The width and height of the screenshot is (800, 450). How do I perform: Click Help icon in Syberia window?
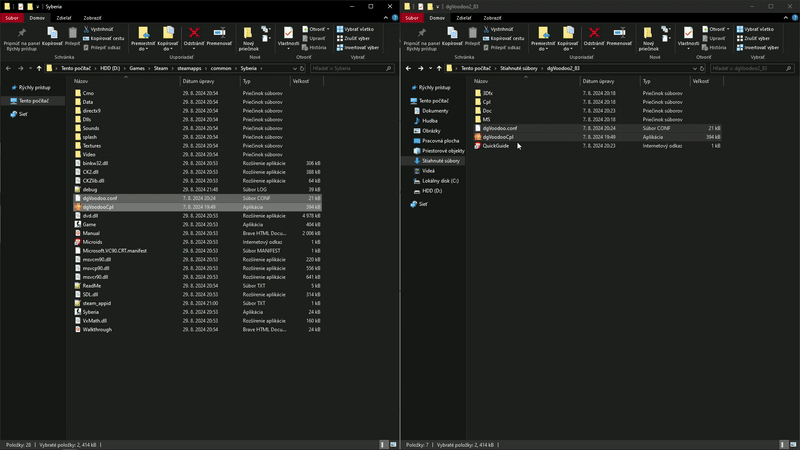tap(395, 18)
